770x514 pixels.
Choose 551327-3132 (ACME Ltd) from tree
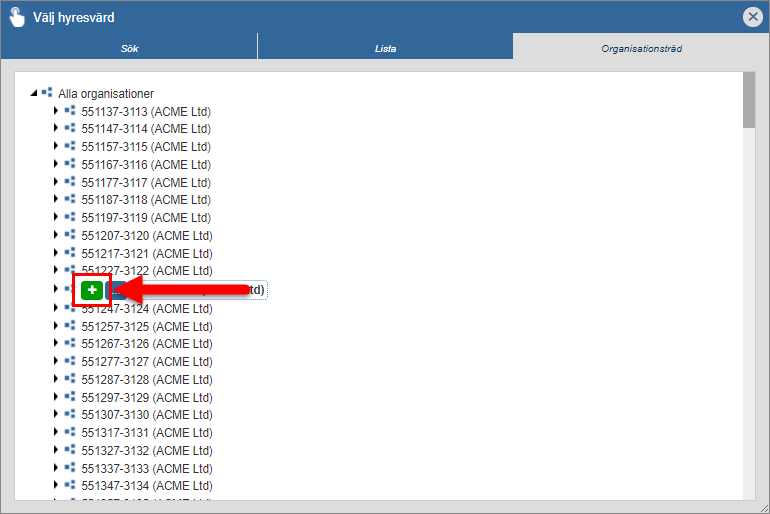pos(146,451)
